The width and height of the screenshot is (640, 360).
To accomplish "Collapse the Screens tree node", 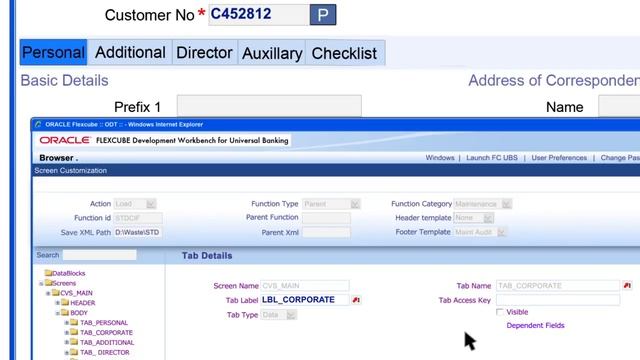I will coord(41,283).
